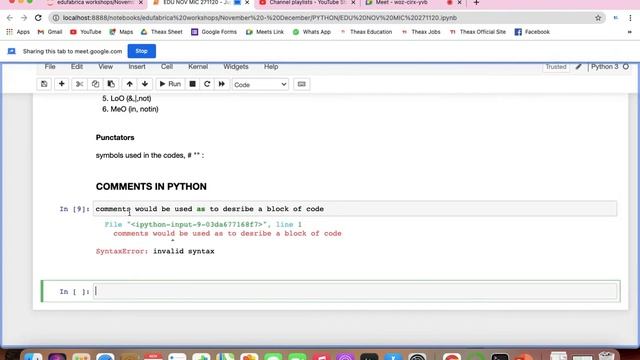This screenshot has width=640, height=360.
Task: Open the Maps bookmark
Action: (x=121, y=32)
